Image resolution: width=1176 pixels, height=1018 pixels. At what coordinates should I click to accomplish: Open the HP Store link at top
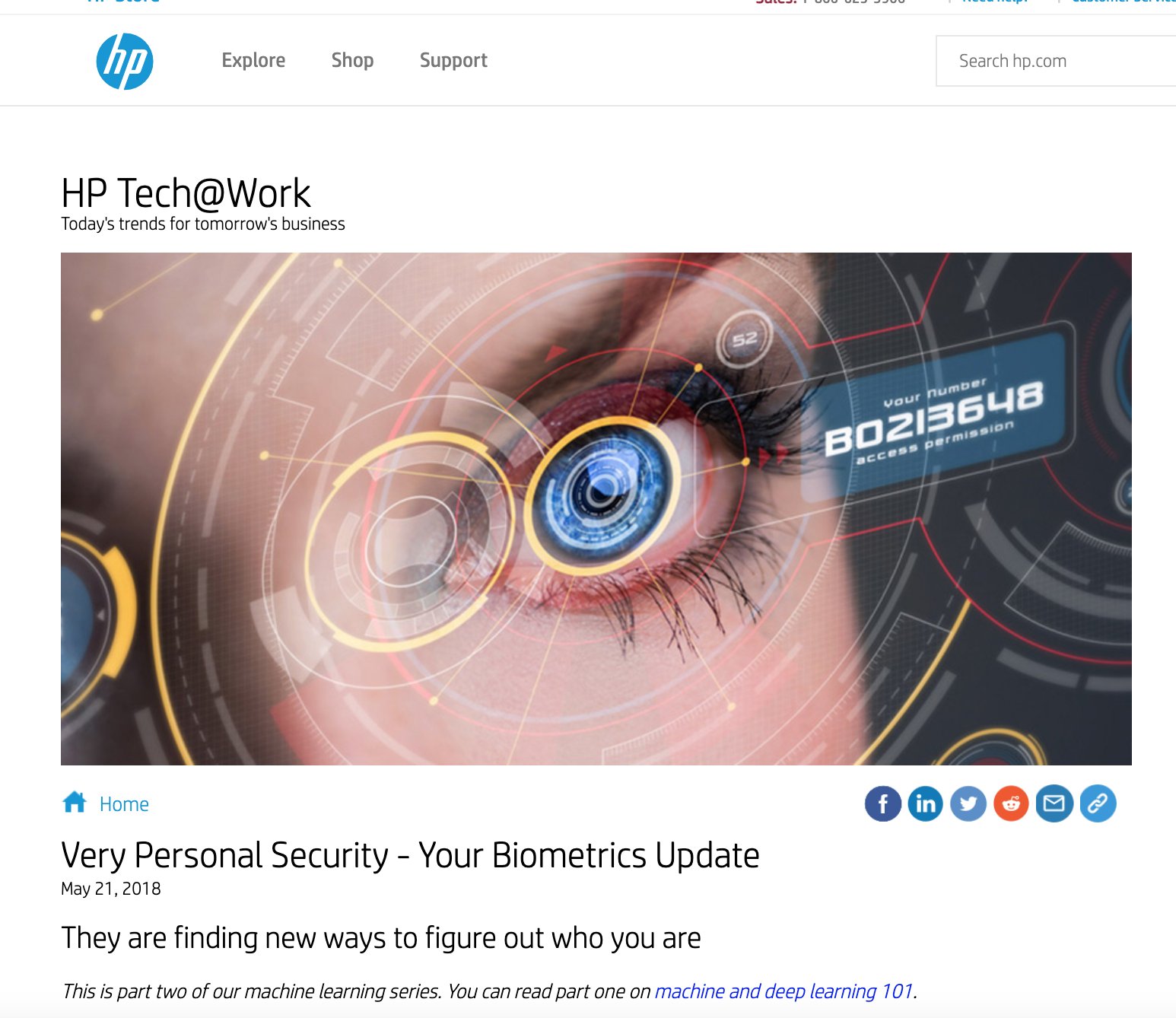(x=124, y=2)
